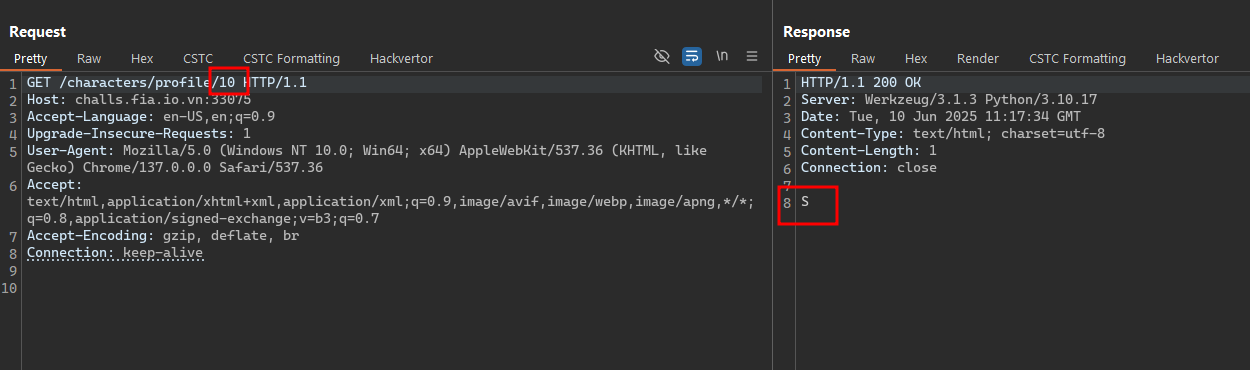The image size is (1250, 370).
Task: Click the Gecko) Chrome/137.0.0.0 Safari/537.36 line
Action: pos(175,168)
